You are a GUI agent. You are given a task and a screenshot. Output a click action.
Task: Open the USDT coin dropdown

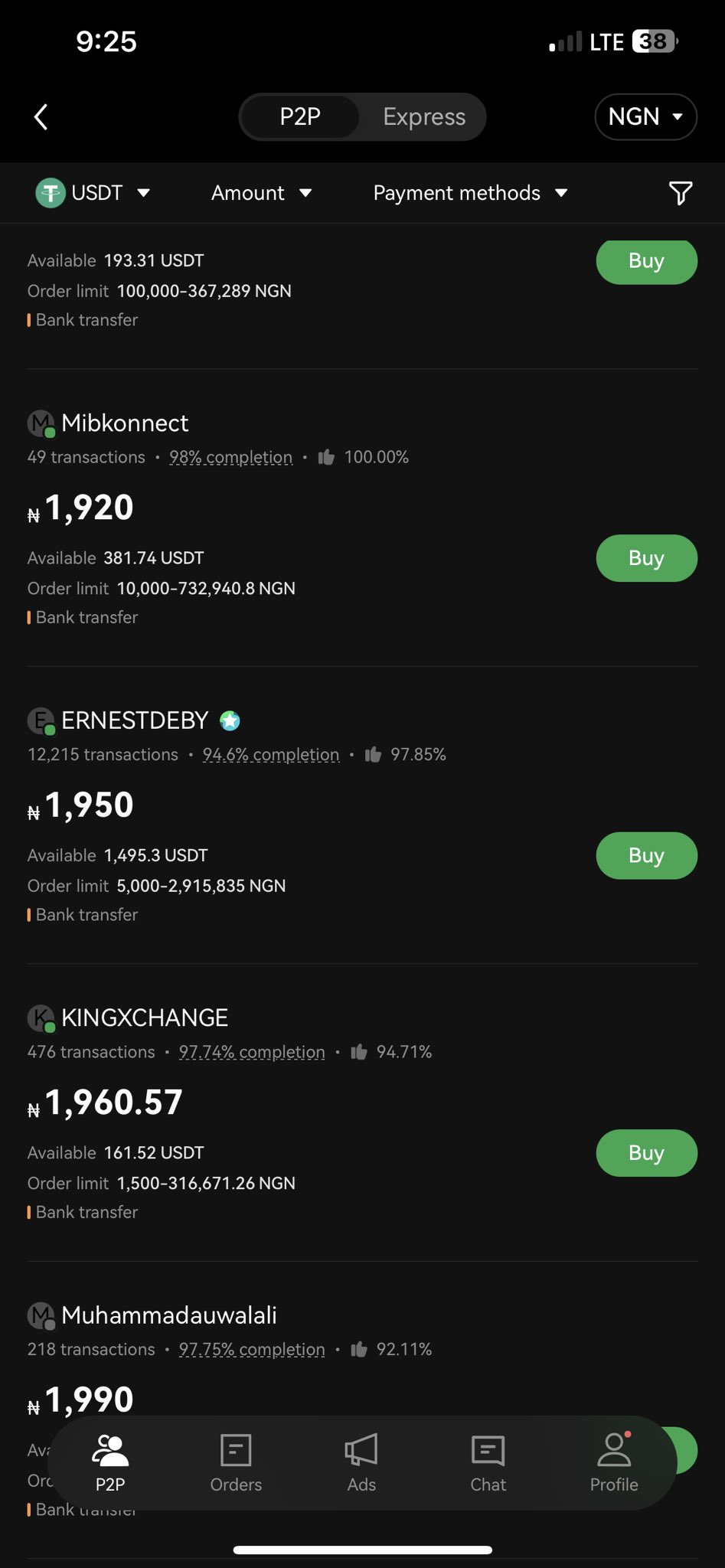tap(93, 193)
